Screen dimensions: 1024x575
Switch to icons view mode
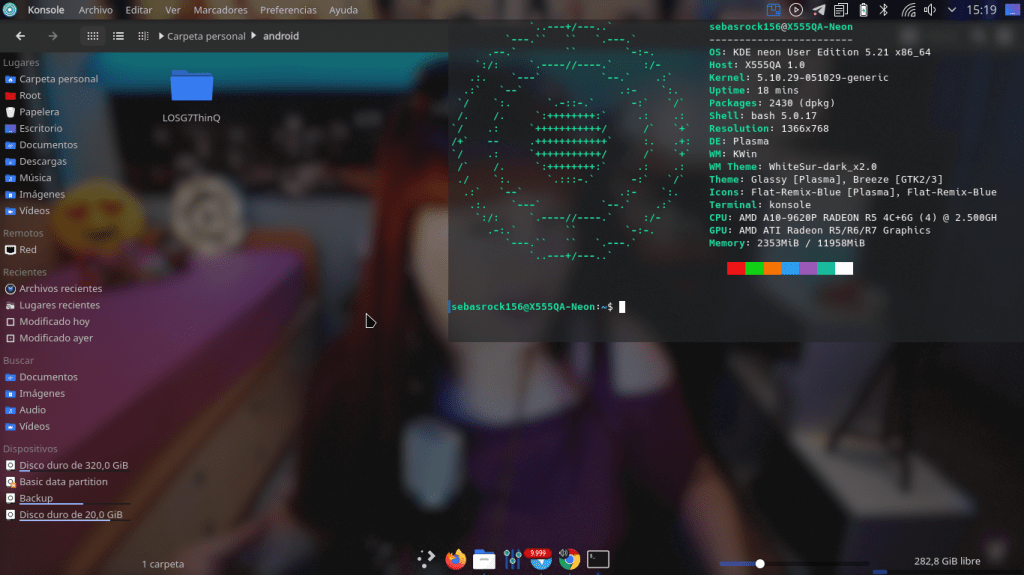click(93, 36)
